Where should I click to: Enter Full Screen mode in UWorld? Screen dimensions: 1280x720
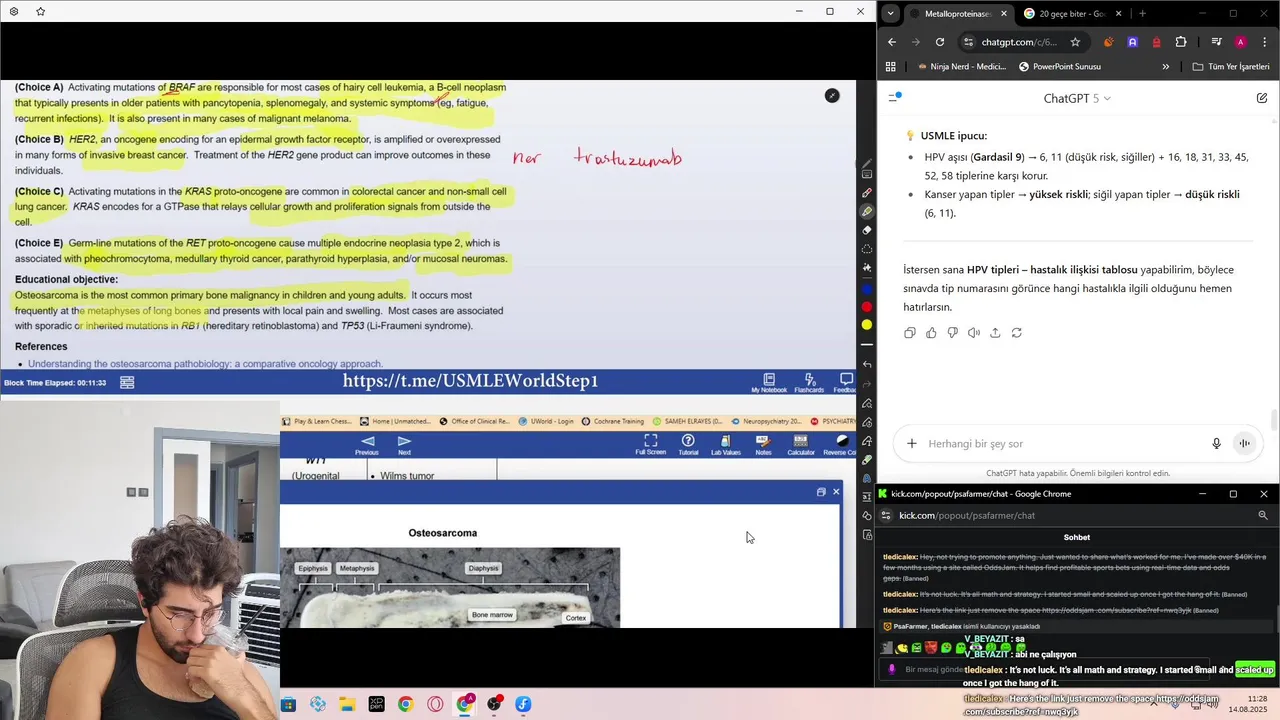(x=650, y=445)
